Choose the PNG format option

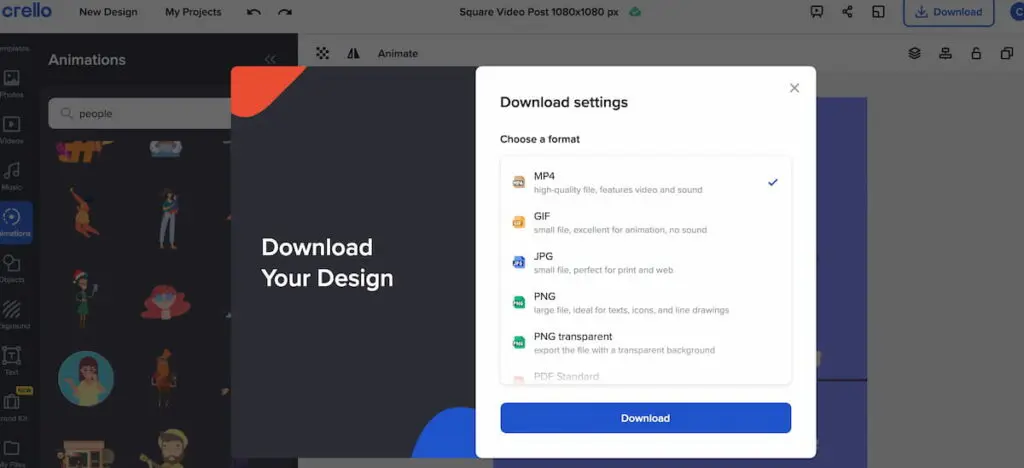coord(645,303)
